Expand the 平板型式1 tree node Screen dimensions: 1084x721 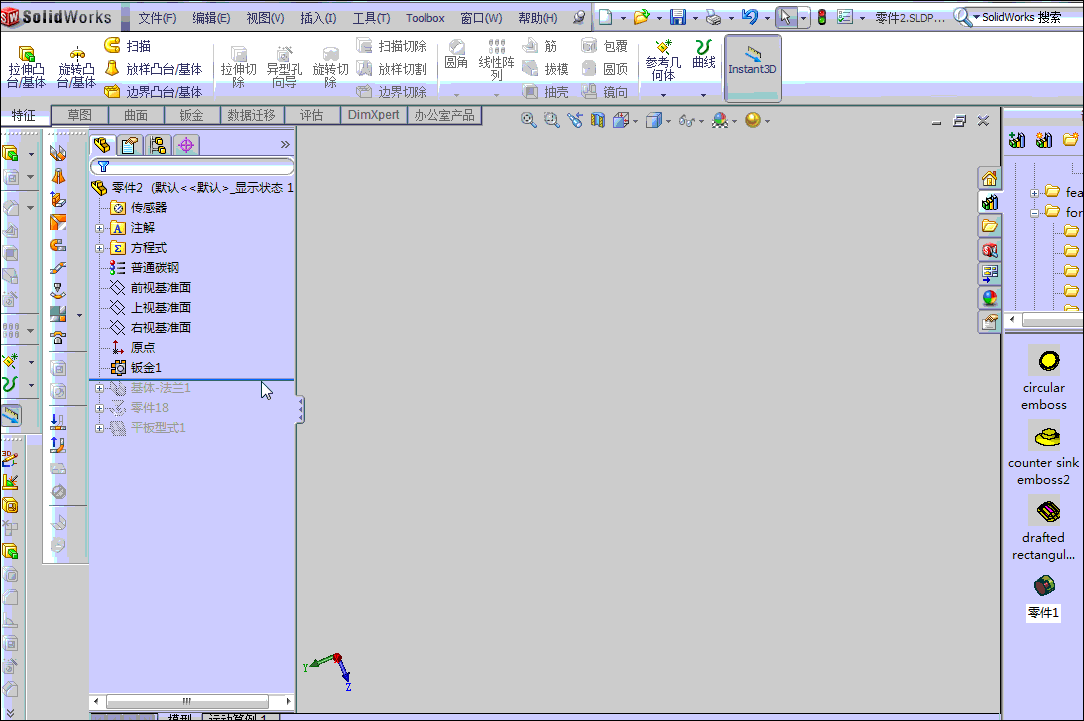99,429
